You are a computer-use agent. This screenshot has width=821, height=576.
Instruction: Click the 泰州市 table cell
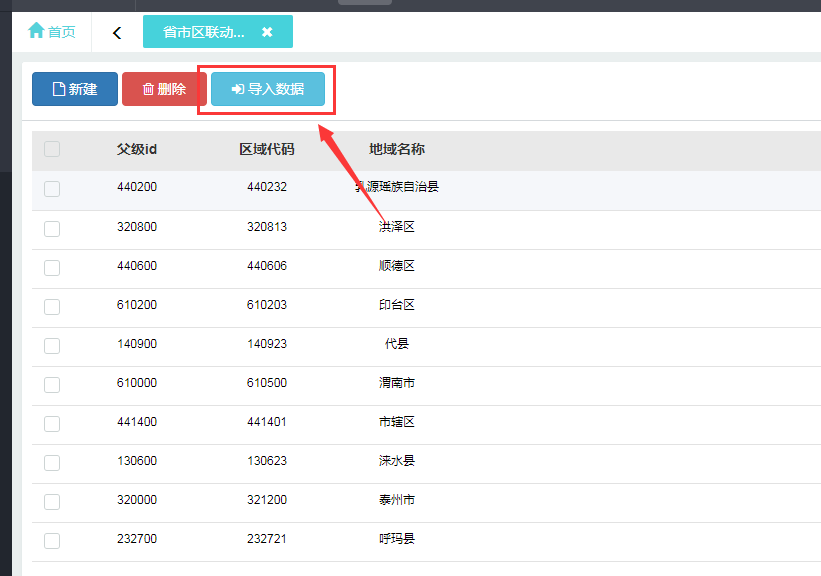click(397, 500)
